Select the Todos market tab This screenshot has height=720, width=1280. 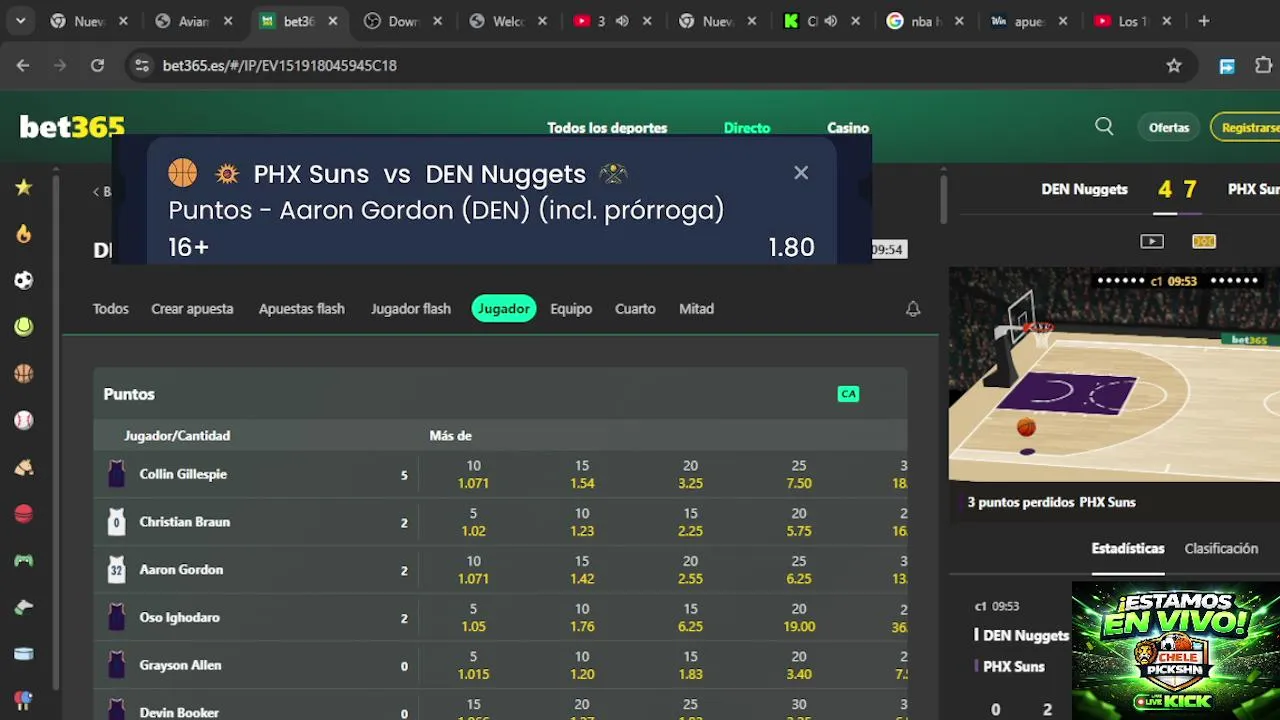pos(111,309)
